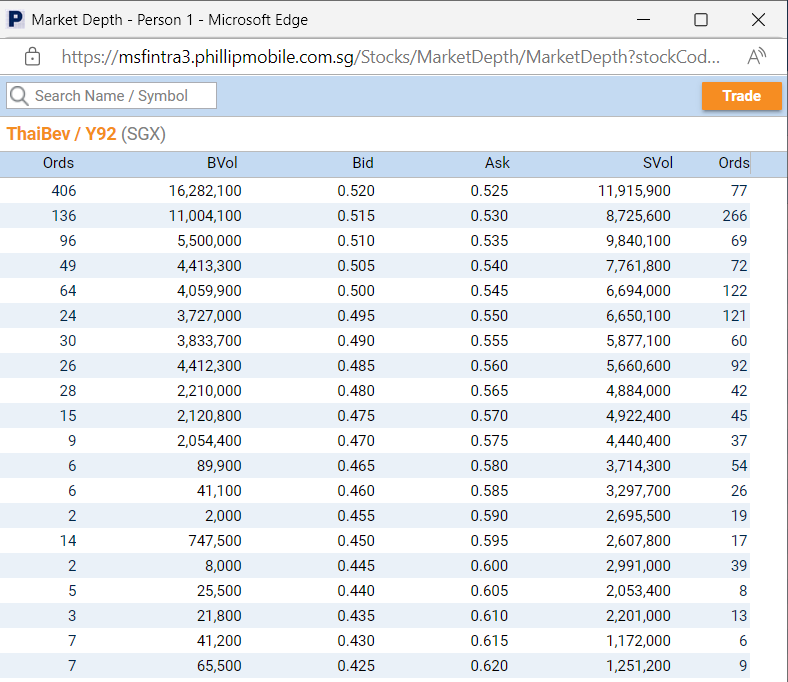This screenshot has width=788, height=682.
Task: Select ask price 0.580
Action: pyautogui.click(x=489, y=465)
